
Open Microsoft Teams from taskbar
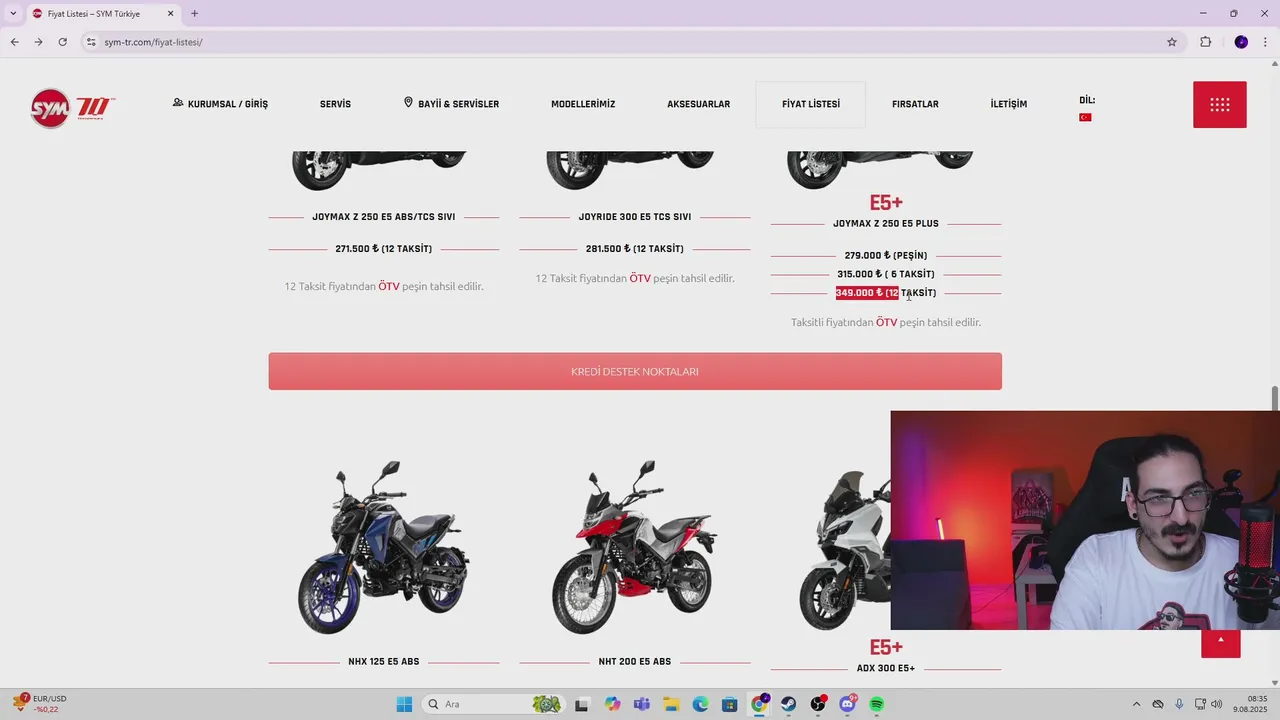point(641,704)
